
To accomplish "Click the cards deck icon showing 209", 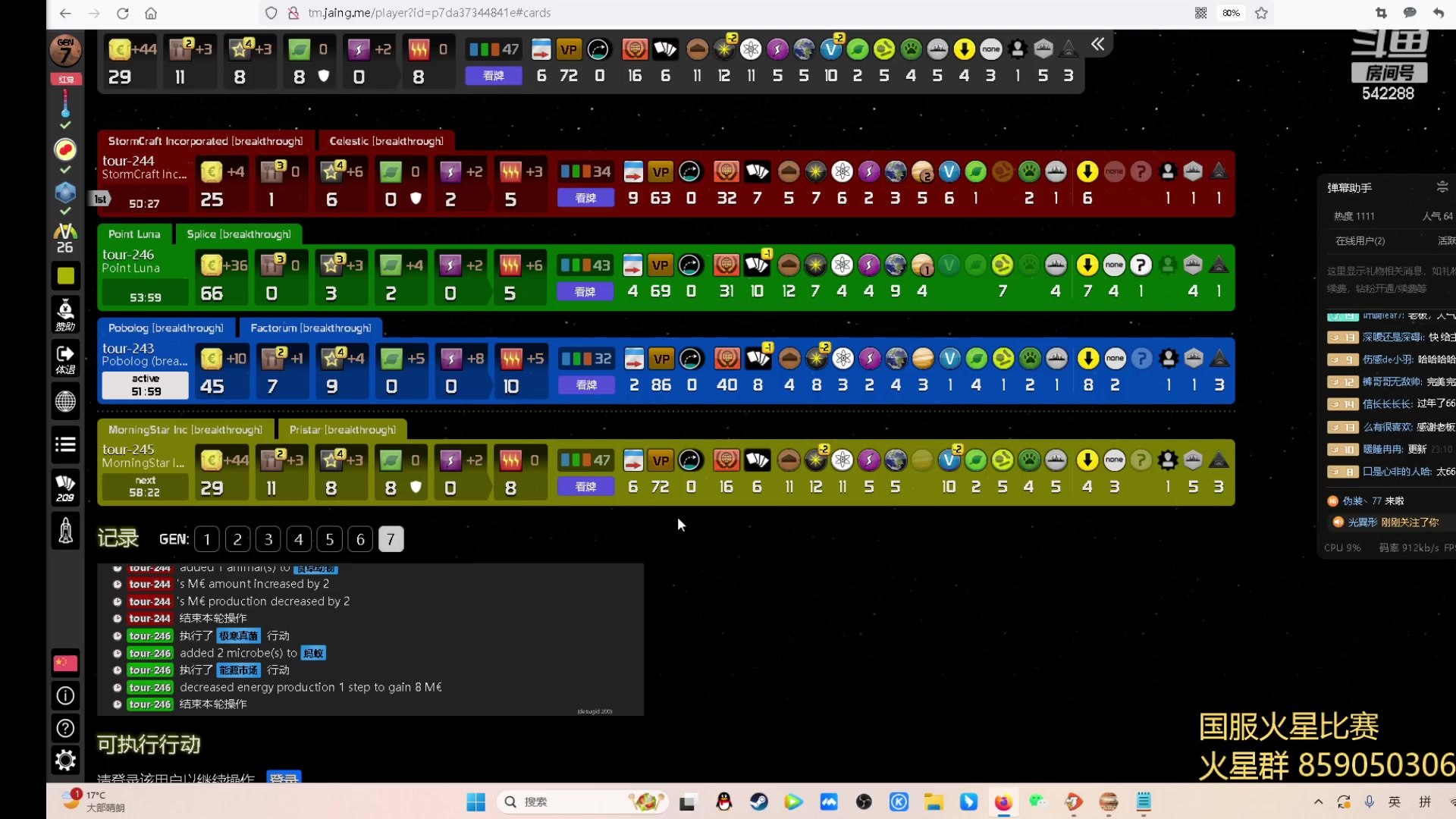I will (x=65, y=488).
